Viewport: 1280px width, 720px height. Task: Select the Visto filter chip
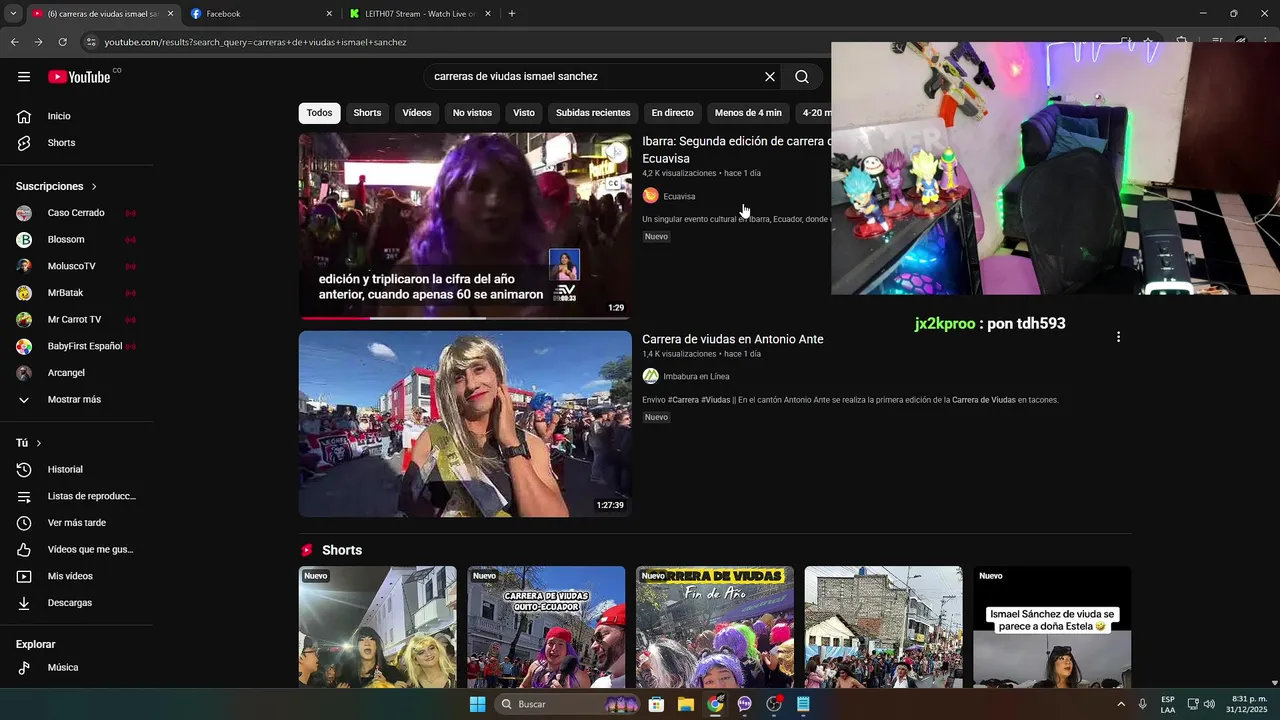(524, 113)
